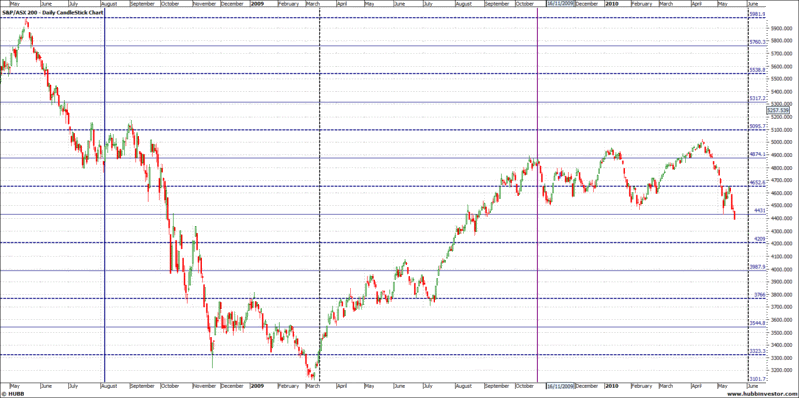
Task: Select the 4874.1 level label
Action: [x=757, y=154]
